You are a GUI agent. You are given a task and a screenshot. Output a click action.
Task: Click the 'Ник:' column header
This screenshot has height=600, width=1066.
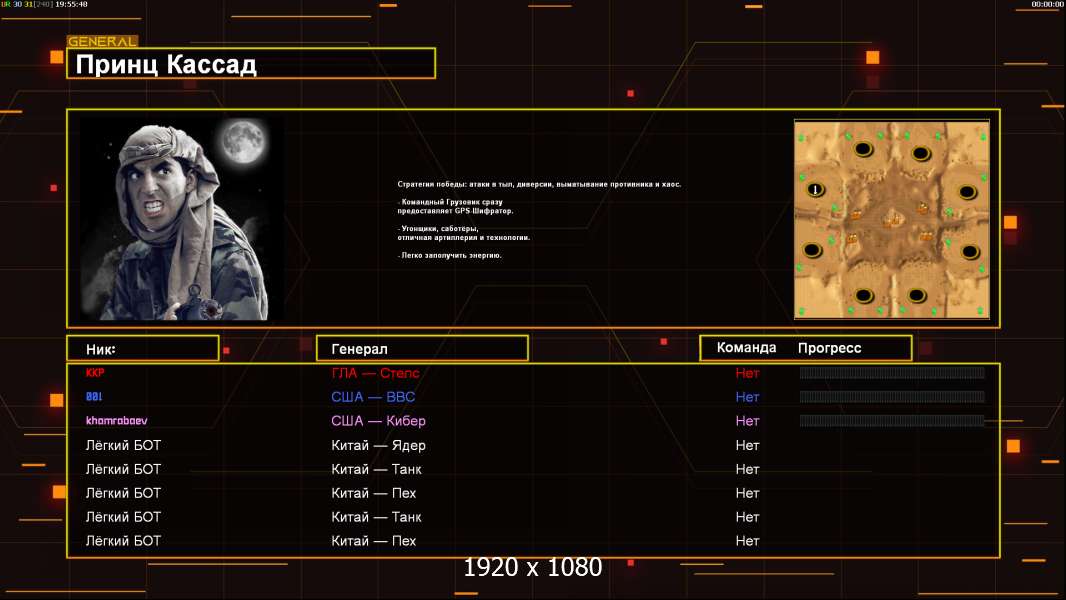[x=142, y=349]
